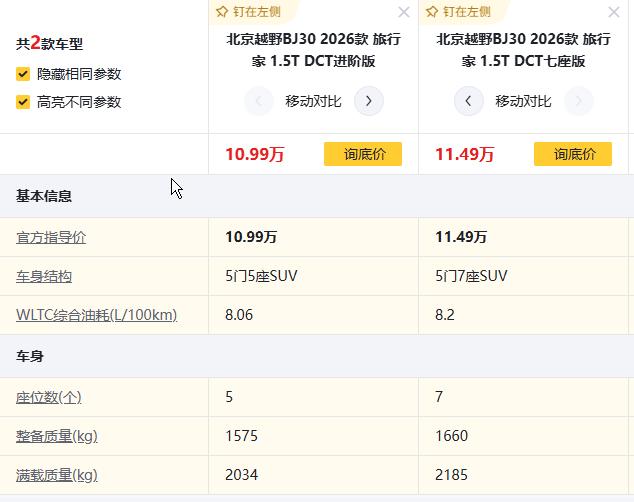Click pin icon on the 七座版 column
The image size is (634, 502).
click(458, 12)
